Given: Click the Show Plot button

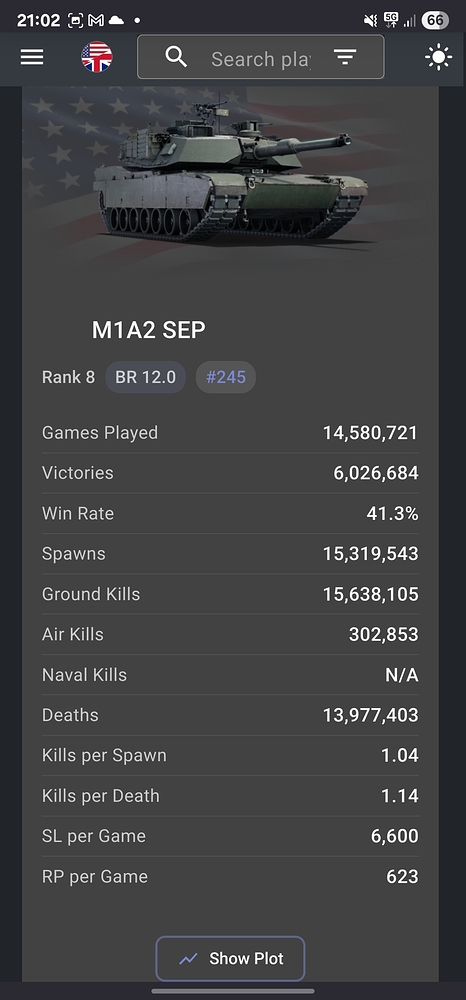Looking at the screenshot, I should click(230, 958).
